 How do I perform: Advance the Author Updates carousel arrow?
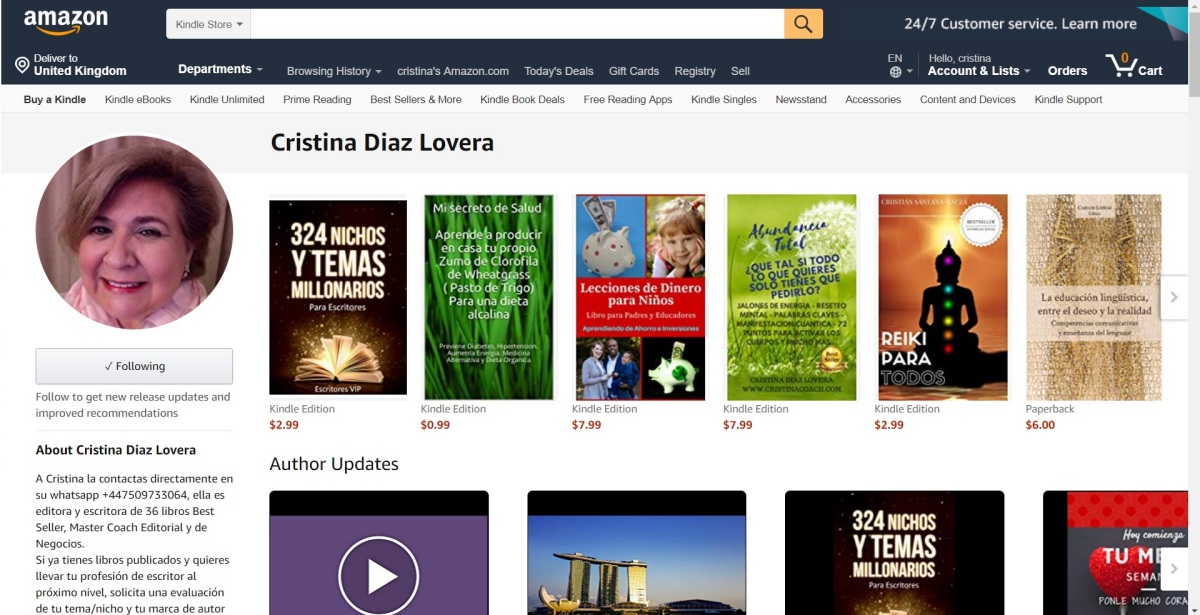point(1175,568)
